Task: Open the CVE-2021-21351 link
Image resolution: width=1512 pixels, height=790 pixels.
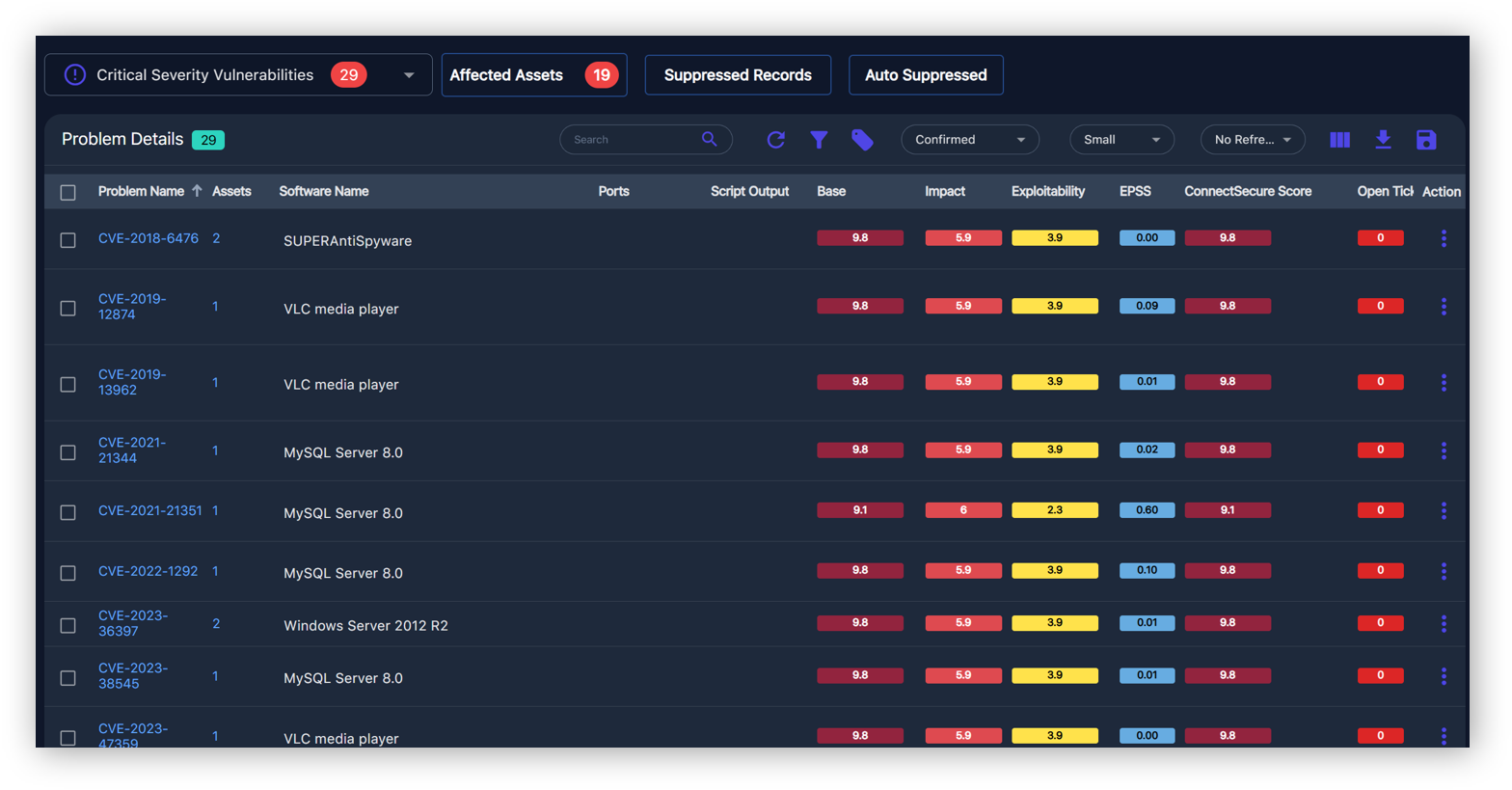Action: (x=150, y=510)
